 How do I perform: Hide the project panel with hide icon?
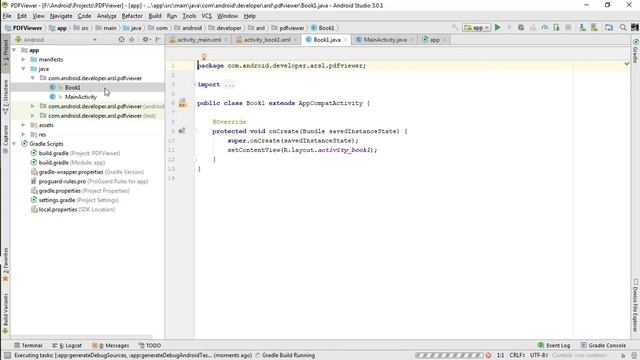[x=158, y=40]
